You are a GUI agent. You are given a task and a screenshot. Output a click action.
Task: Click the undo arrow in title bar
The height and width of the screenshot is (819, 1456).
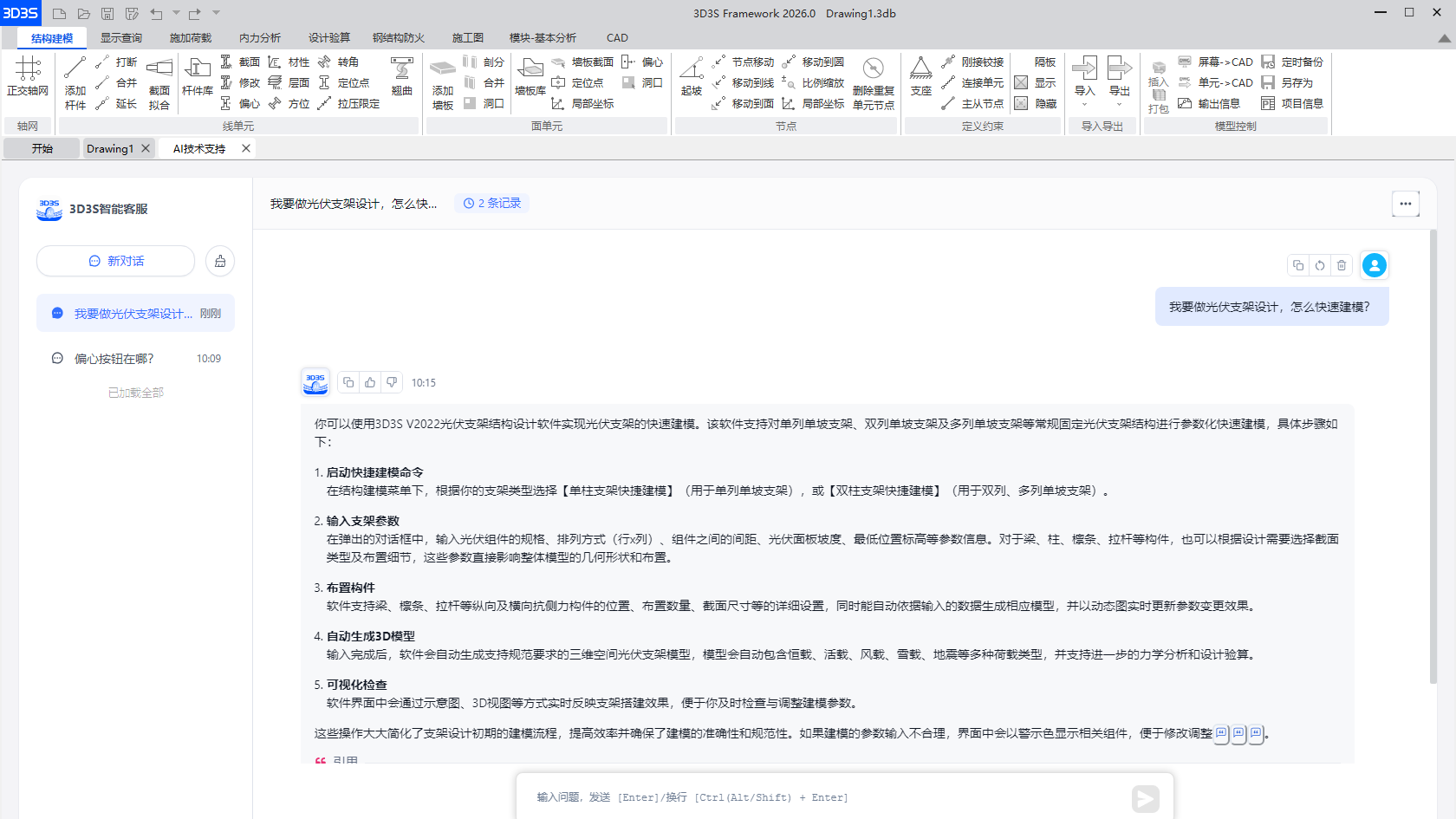point(156,14)
